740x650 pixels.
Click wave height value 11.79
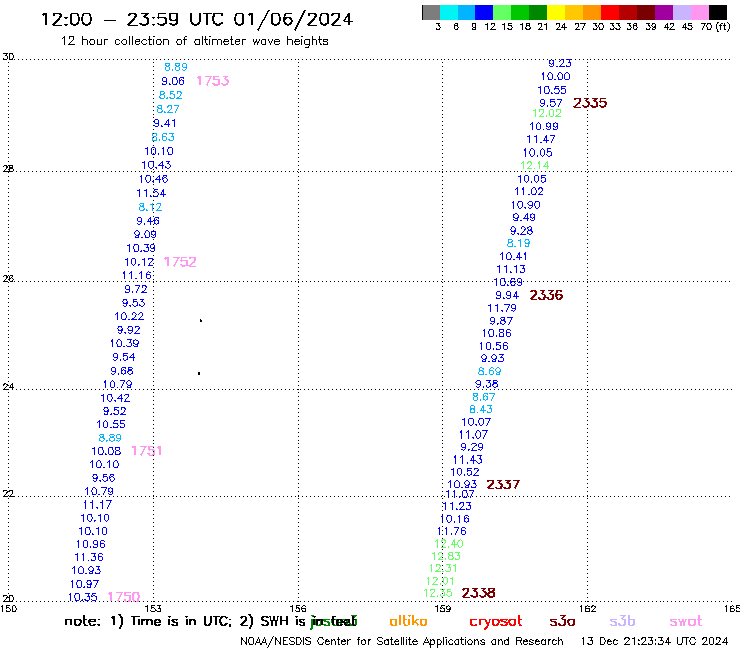click(x=502, y=308)
